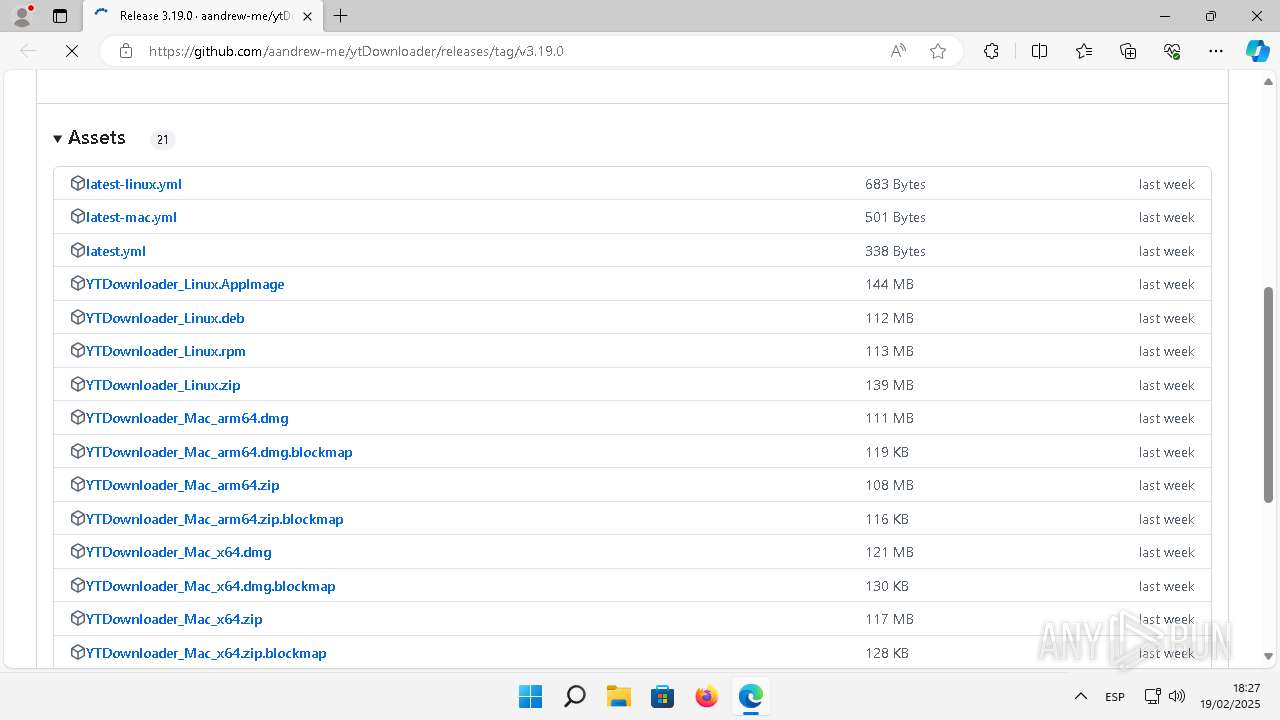Download YTDownloader_Linux.deb

pos(165,318)
